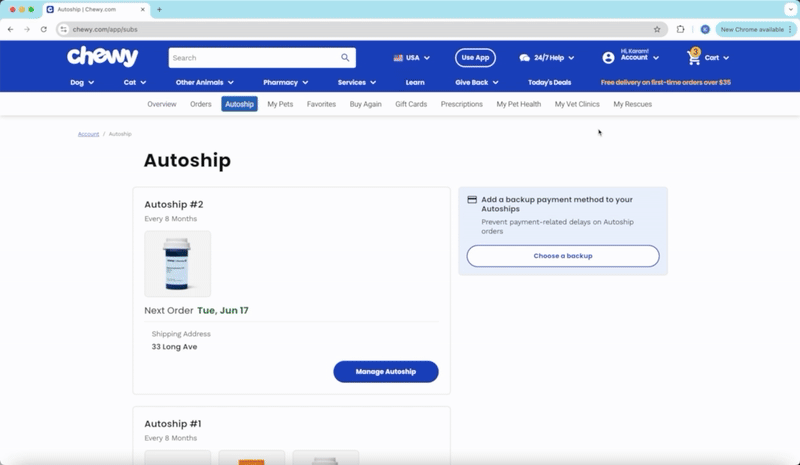Screen dimensions: 800x465
Task: Click the 24/7 Help chat bubble icon
Action: (x=524, y=58)
